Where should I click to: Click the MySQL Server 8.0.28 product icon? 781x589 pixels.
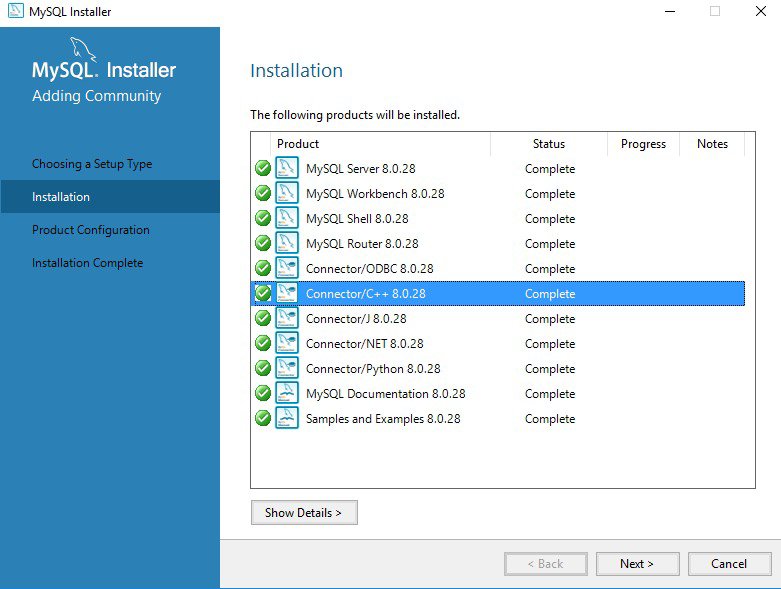click(287, 168)
